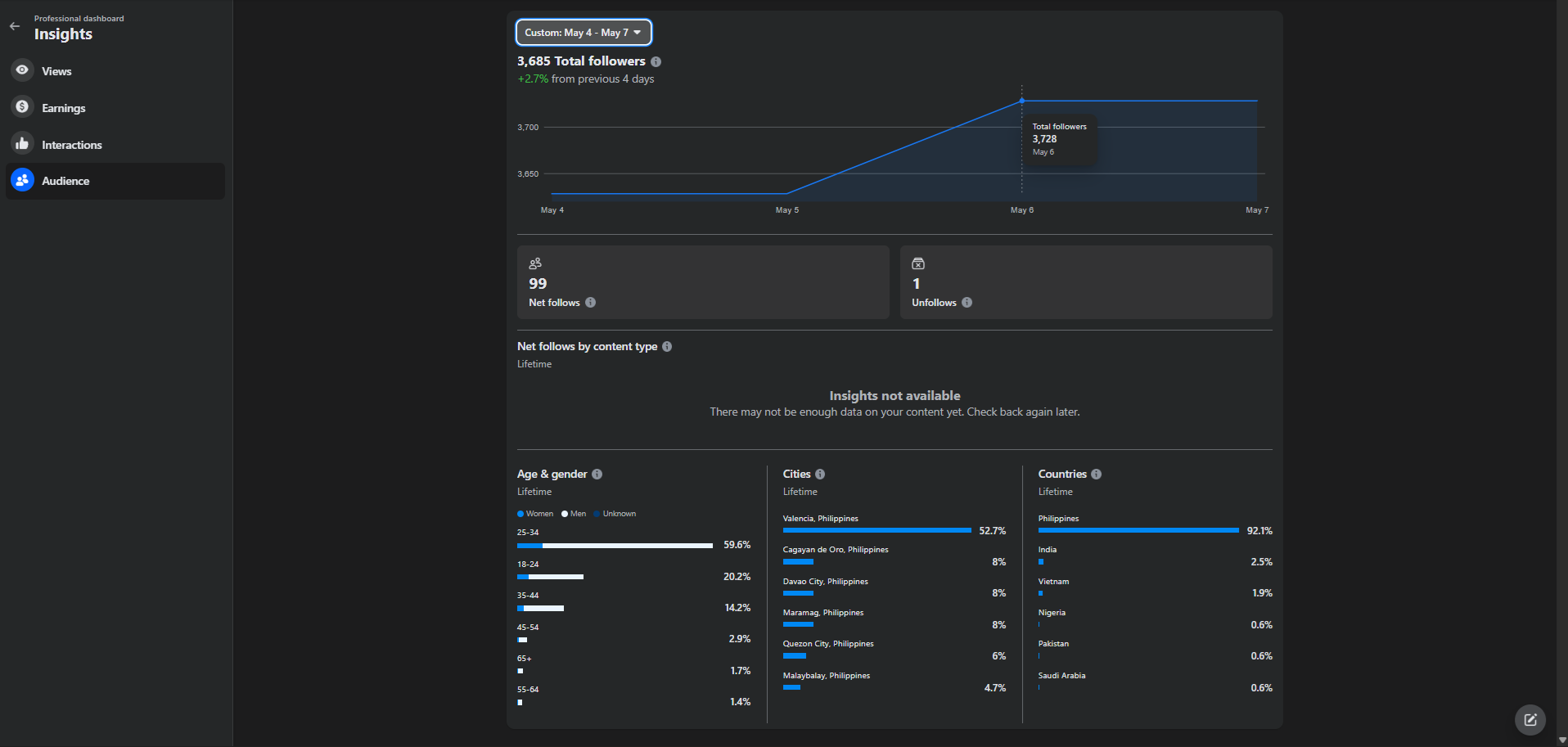Toggle Unknown legend in Age & gender

click(615, 514)
